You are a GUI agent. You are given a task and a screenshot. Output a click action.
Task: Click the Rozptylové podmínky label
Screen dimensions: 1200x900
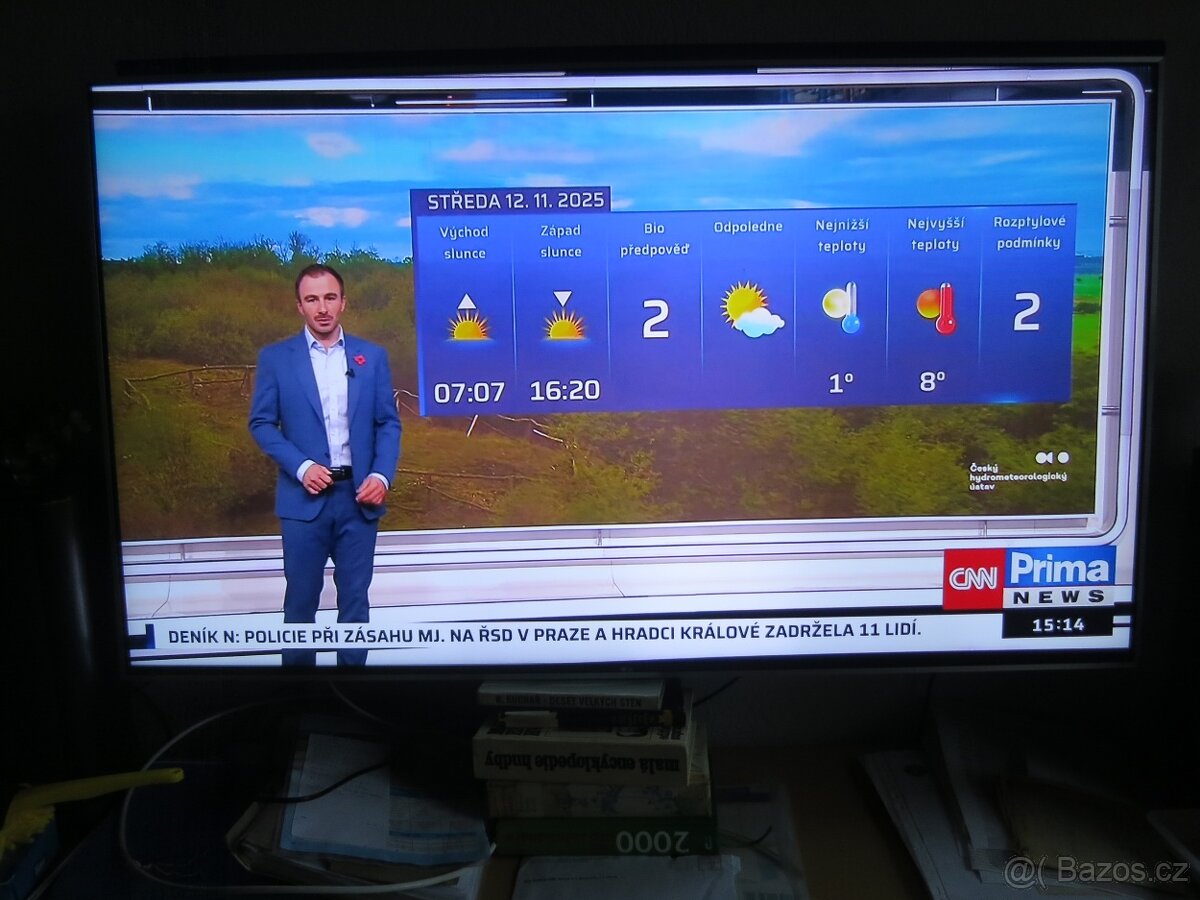click(x=1030, y=232)
